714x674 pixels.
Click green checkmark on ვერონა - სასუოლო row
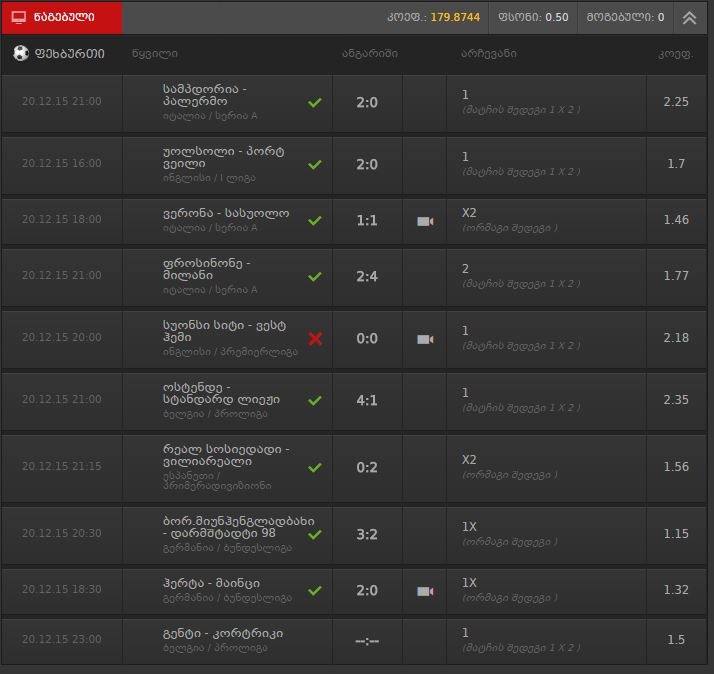point(315,220)
